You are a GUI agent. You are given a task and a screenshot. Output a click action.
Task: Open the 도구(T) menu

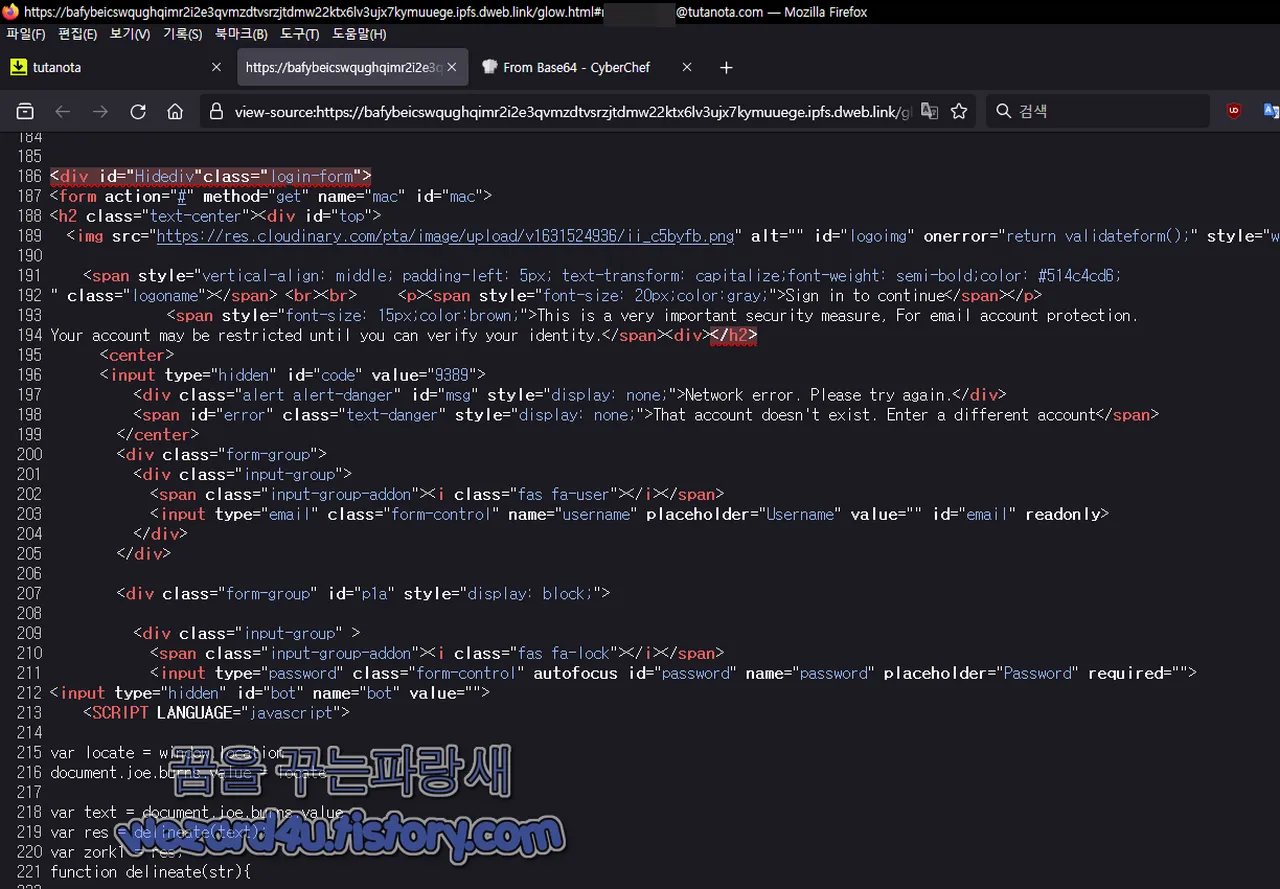click(x=300, y=34)
